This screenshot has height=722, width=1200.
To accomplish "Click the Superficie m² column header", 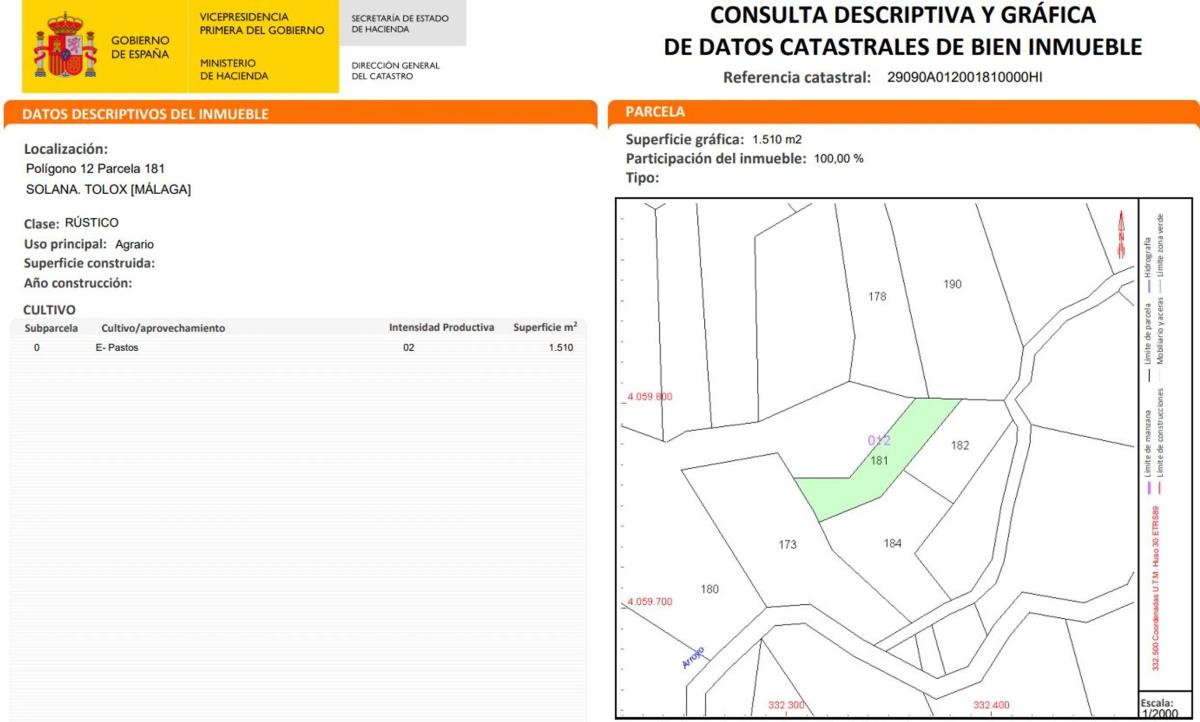I will click(x=544, y=328).
